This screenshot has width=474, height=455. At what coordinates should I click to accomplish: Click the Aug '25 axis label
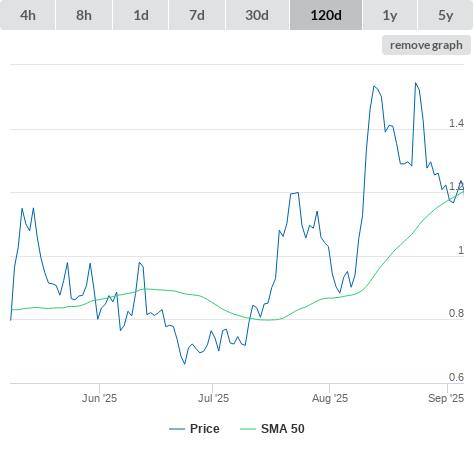[330, 398]
